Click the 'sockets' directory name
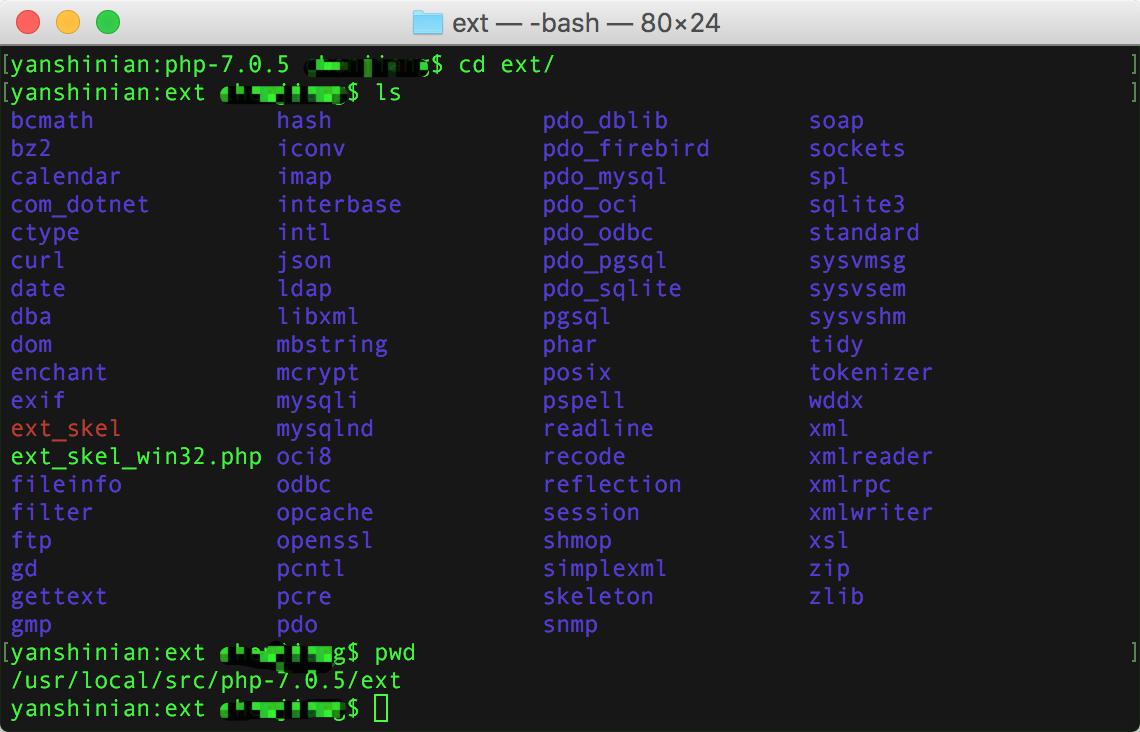 tap(857, 148)
